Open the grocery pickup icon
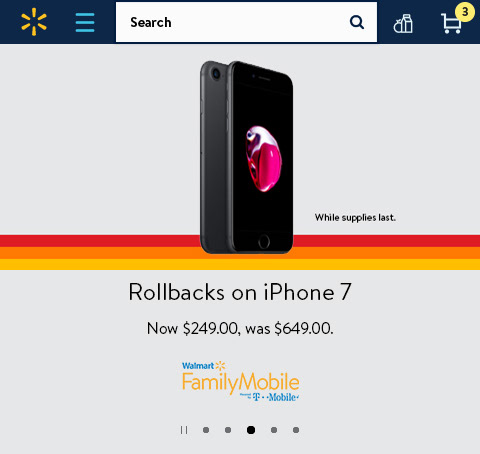This screenshot has width=480, height=454. [x=403, y=24]
